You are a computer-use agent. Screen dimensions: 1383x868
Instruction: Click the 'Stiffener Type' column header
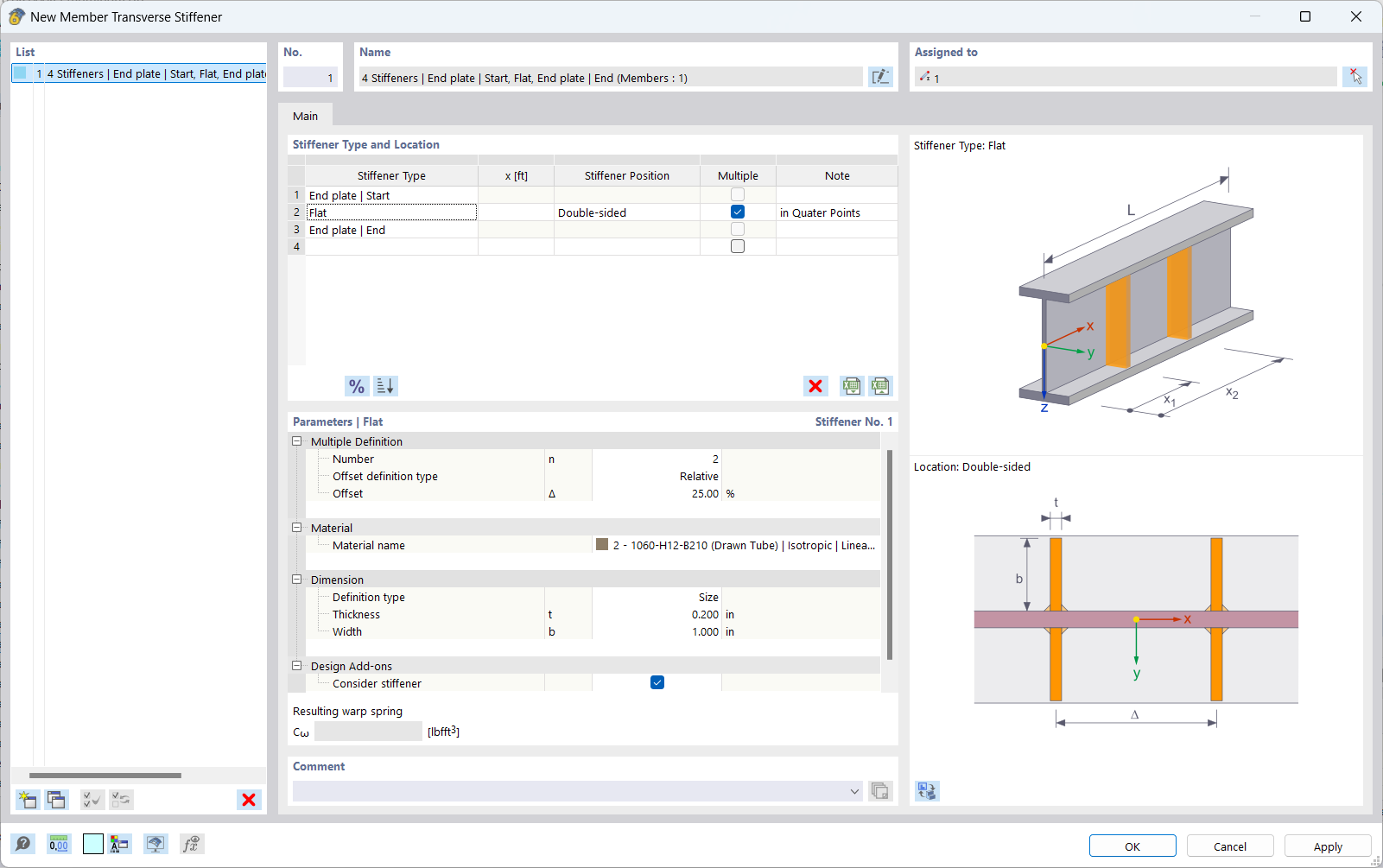[x=391, y=175]
